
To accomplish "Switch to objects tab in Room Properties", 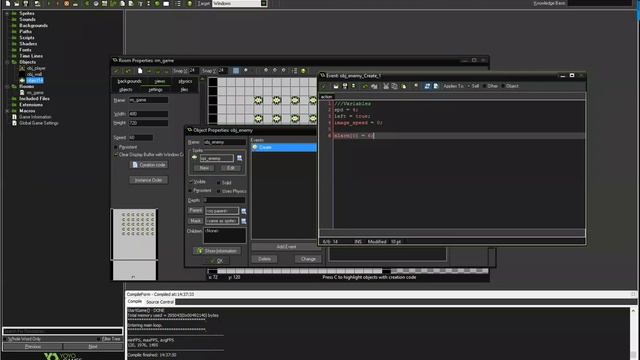I will (126, 89).
